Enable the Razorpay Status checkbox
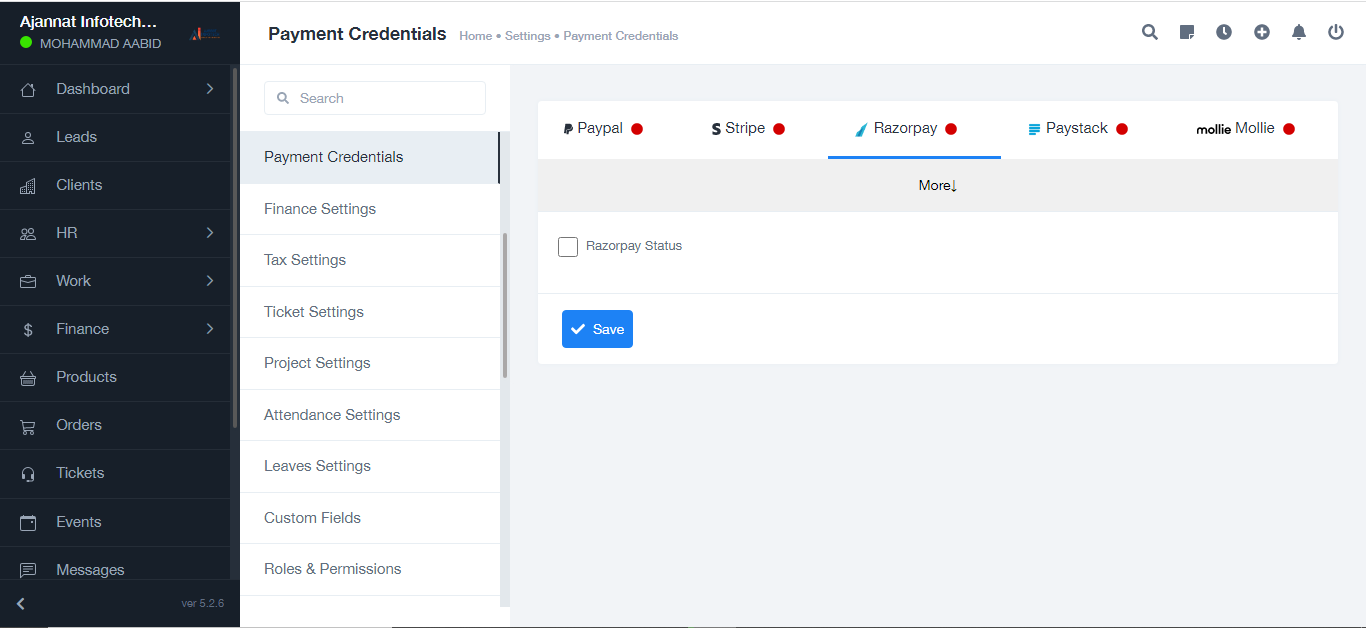The image size is (1366, 628). tap(568, 247)
